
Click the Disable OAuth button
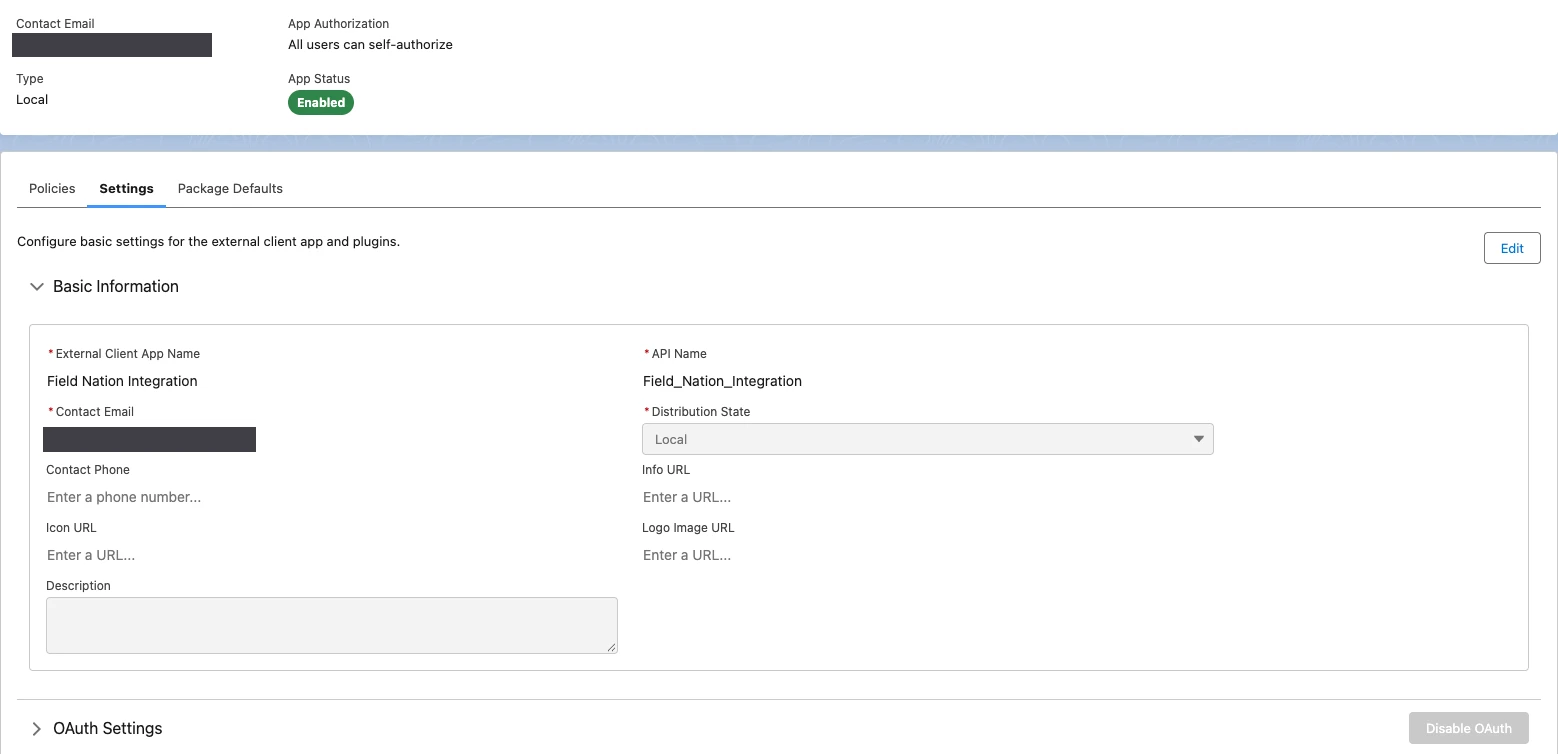(x=1468, y=728)
